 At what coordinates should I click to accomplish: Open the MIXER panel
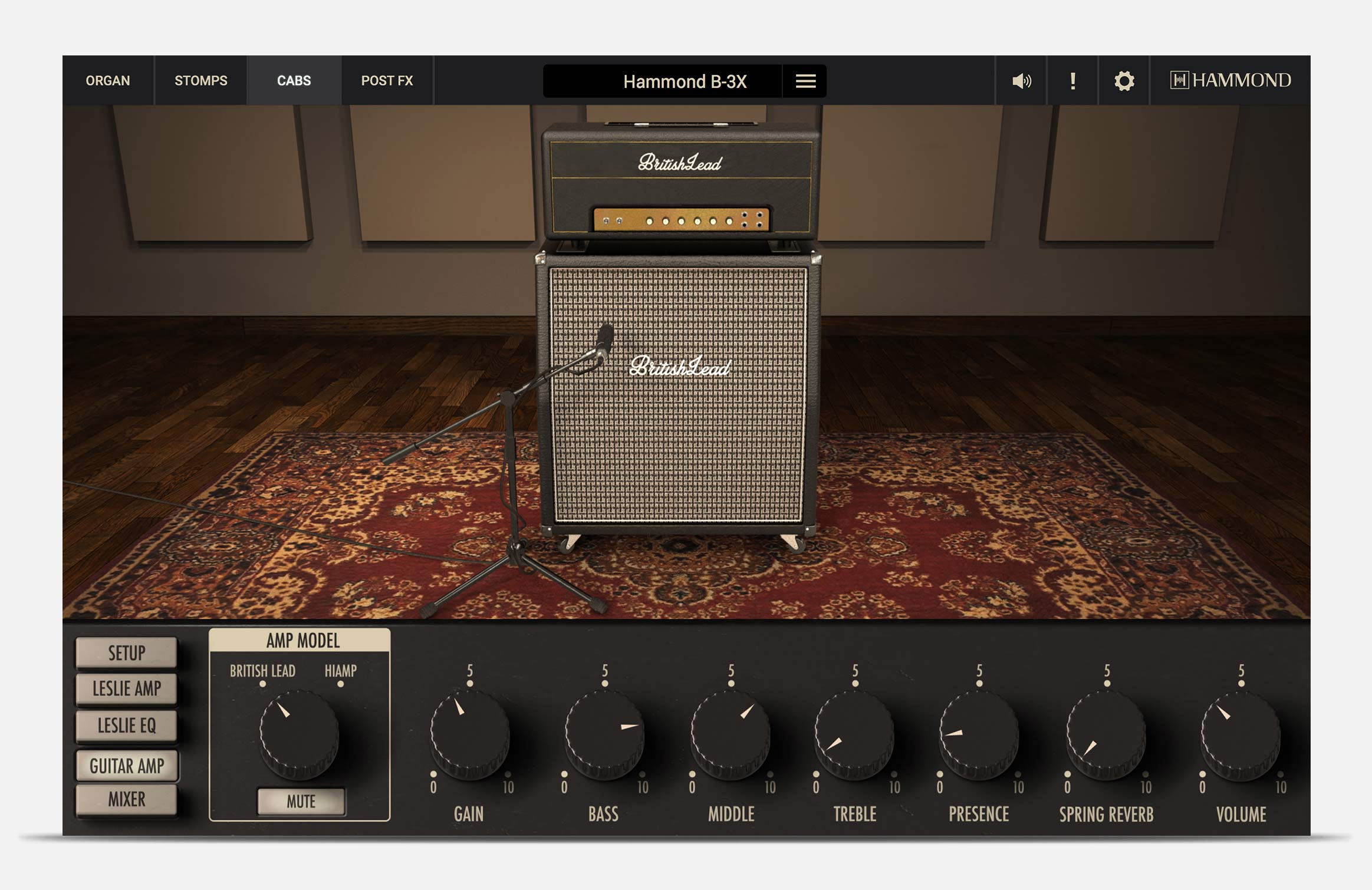click(x=125, y=800)
